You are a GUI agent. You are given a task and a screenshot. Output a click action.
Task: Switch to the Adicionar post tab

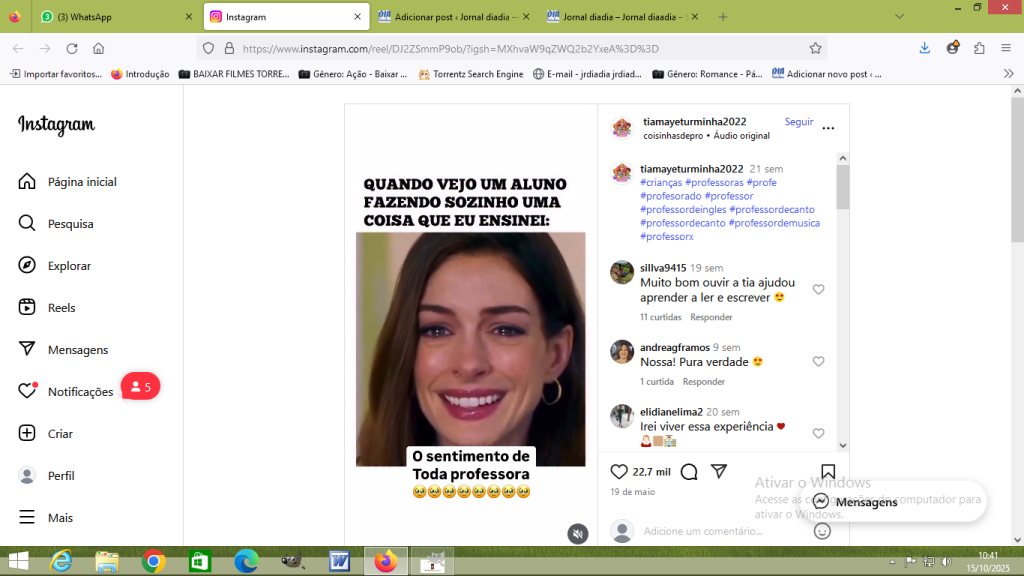click(x=456, y=17)
